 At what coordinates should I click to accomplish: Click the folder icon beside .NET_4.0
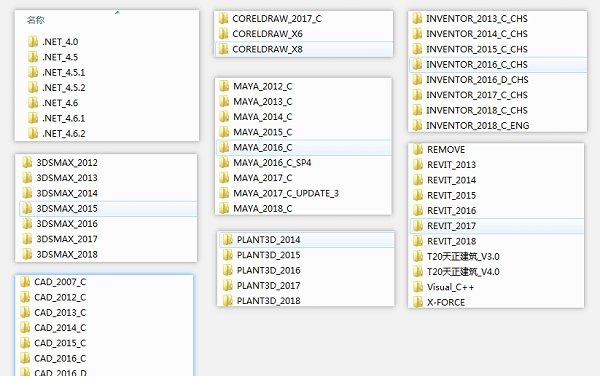pos(33,41)
